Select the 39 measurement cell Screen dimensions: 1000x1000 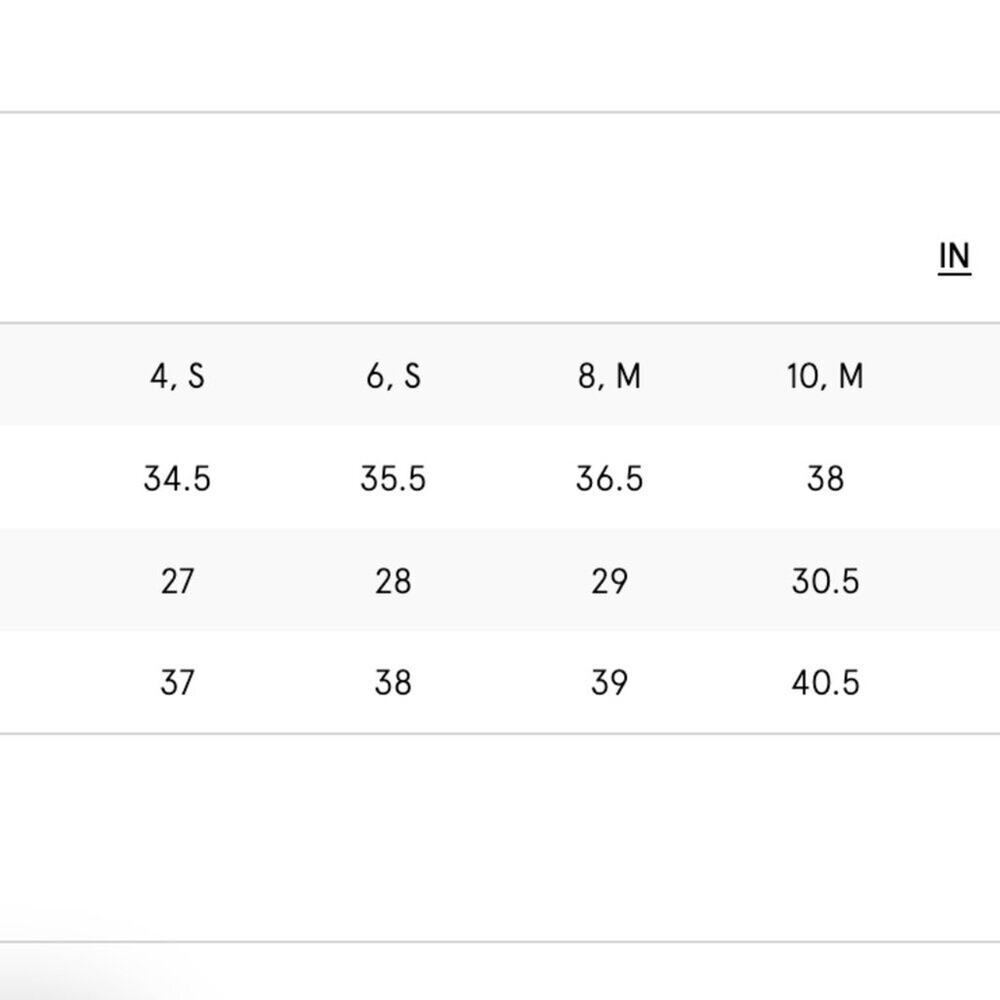coord(609,683)
